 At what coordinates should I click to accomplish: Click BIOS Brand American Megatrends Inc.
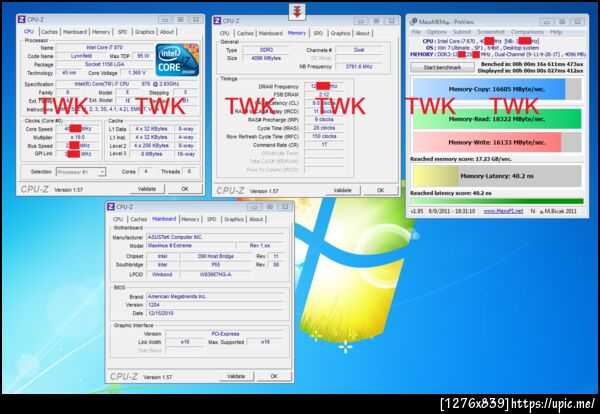click(215, 297)
